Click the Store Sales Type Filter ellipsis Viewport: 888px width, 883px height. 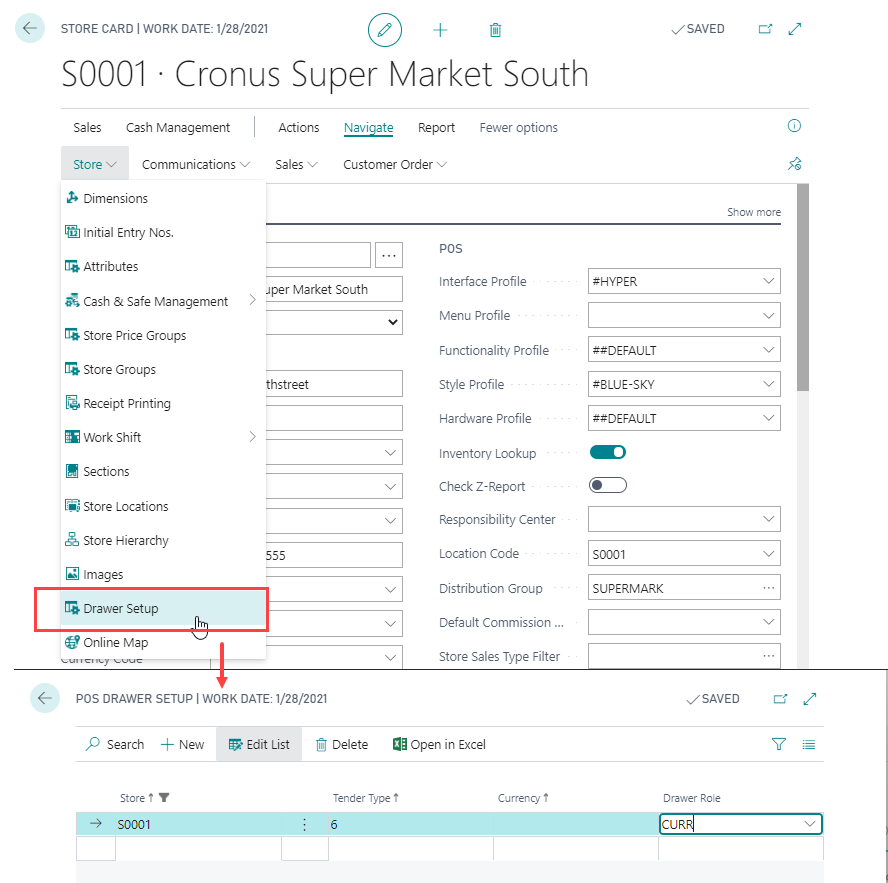[769, 656]
